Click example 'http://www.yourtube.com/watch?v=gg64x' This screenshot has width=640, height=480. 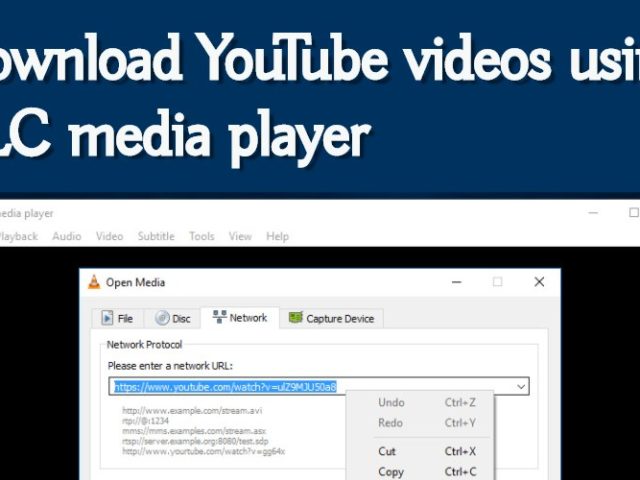pos(203,451)
